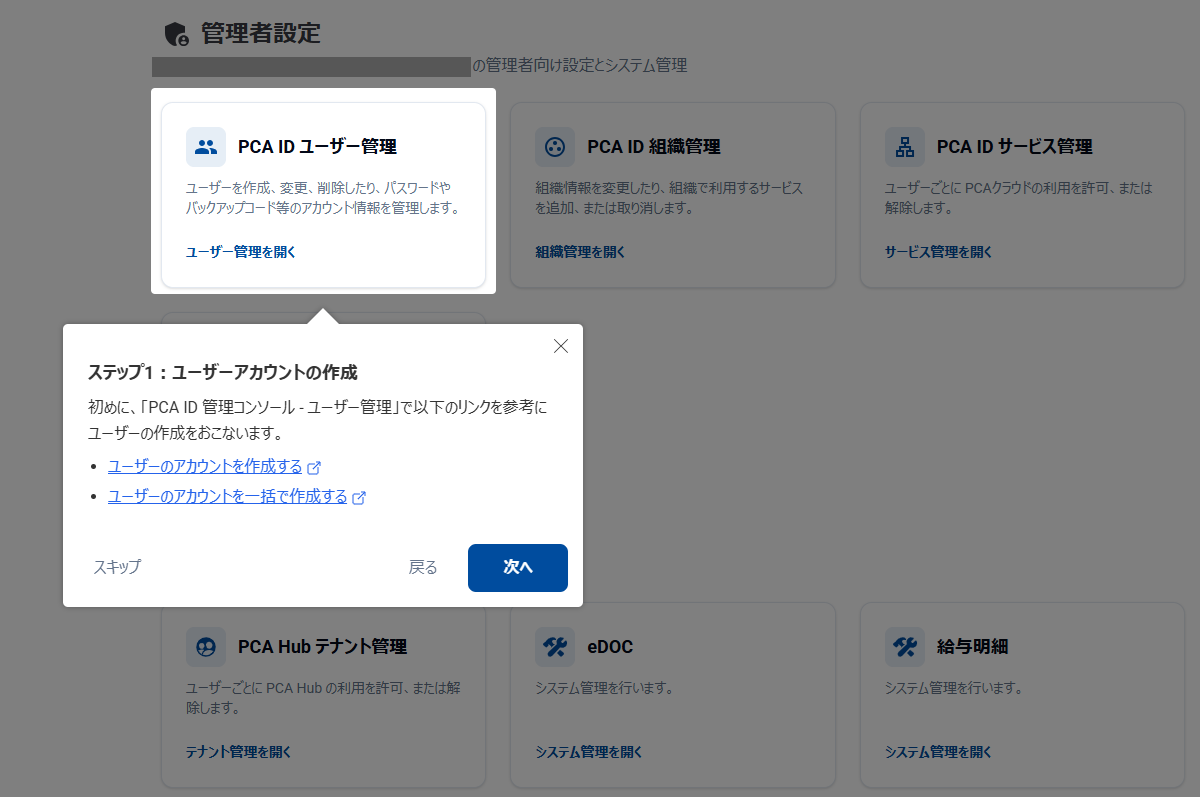Click the PCA ID ユーザー管理 people icon
Screen dimensions: 1200x797
(x=205, y=146)
